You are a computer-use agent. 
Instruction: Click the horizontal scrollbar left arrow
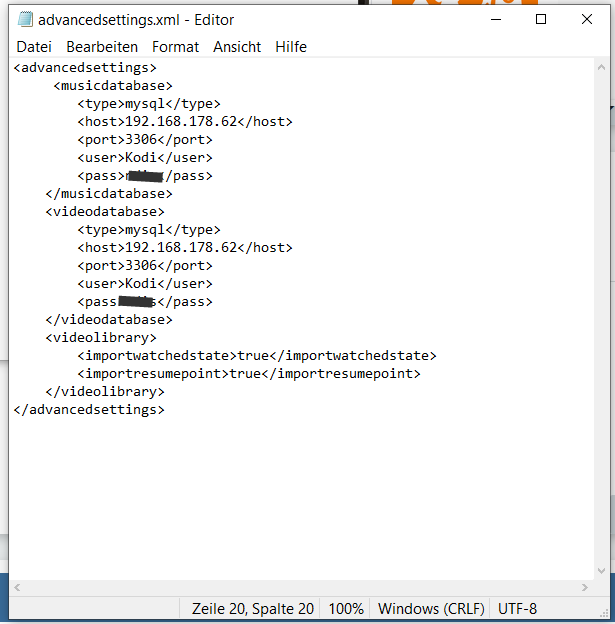tap(17, 587)
